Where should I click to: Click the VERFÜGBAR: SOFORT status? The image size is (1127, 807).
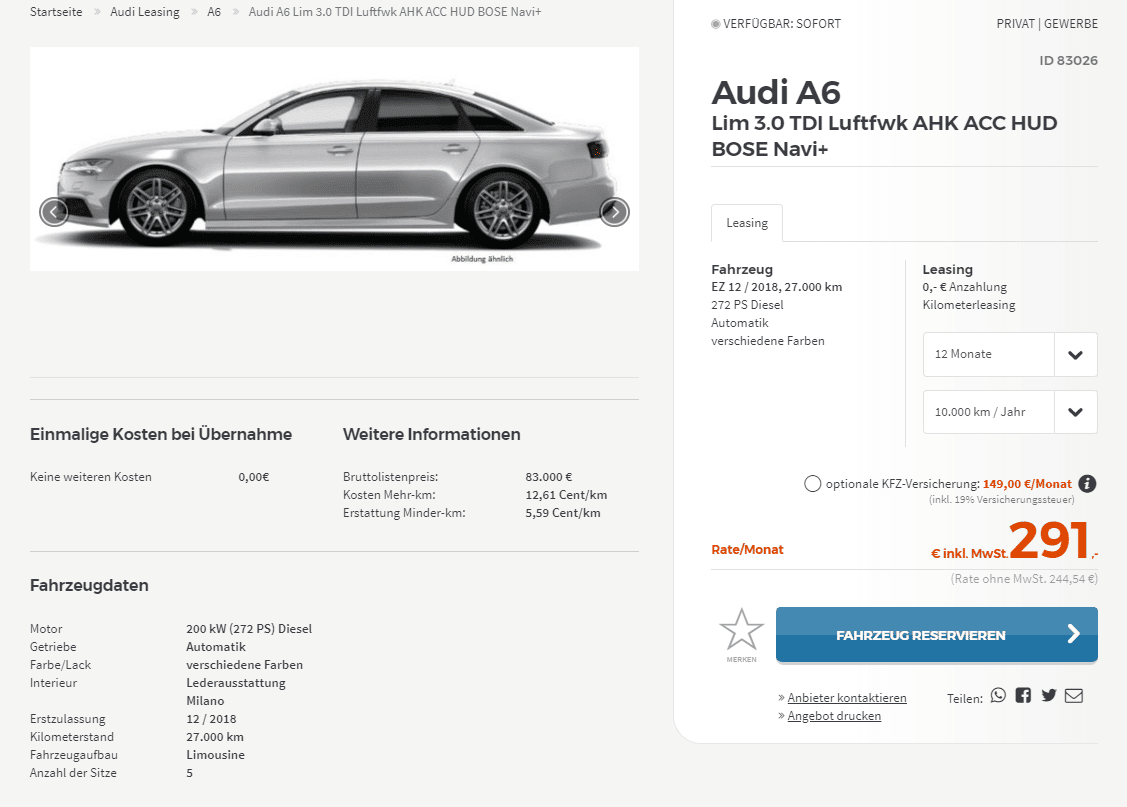coord(776,24)
